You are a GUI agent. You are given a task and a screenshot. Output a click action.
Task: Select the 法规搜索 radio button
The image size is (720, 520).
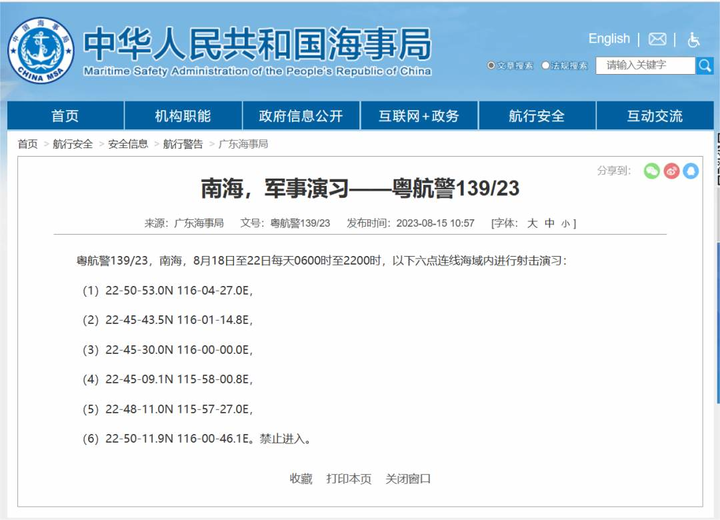(546, 65)
